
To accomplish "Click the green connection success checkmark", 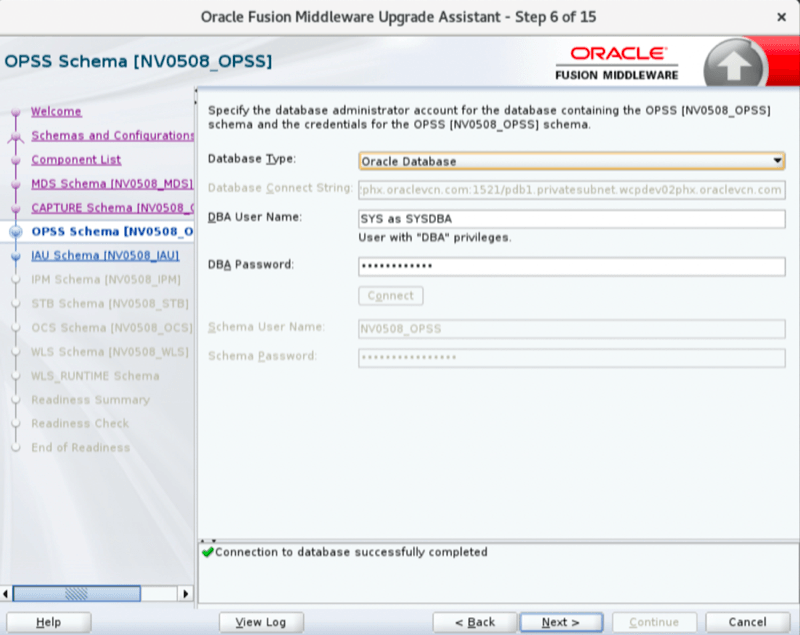I will pyautogui.click(x=208, y=552).
